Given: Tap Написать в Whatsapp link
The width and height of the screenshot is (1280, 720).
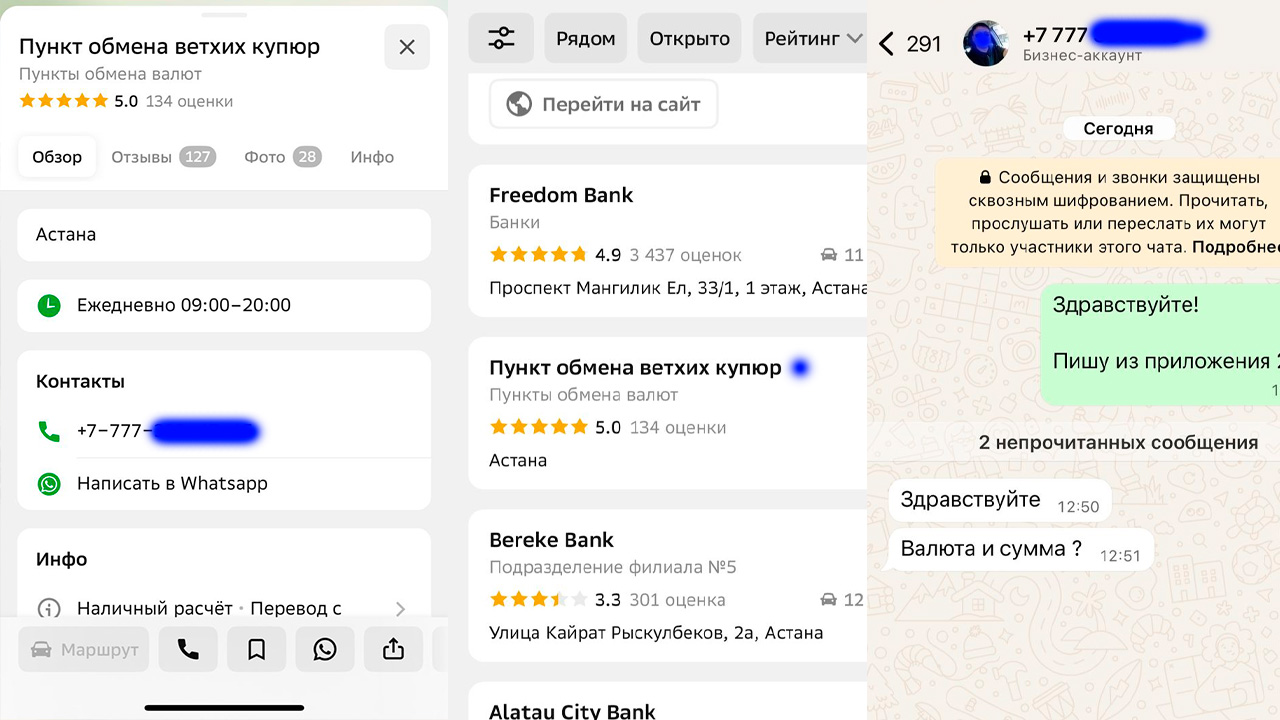Looking at the screenshot, I should tap(172, 483).
